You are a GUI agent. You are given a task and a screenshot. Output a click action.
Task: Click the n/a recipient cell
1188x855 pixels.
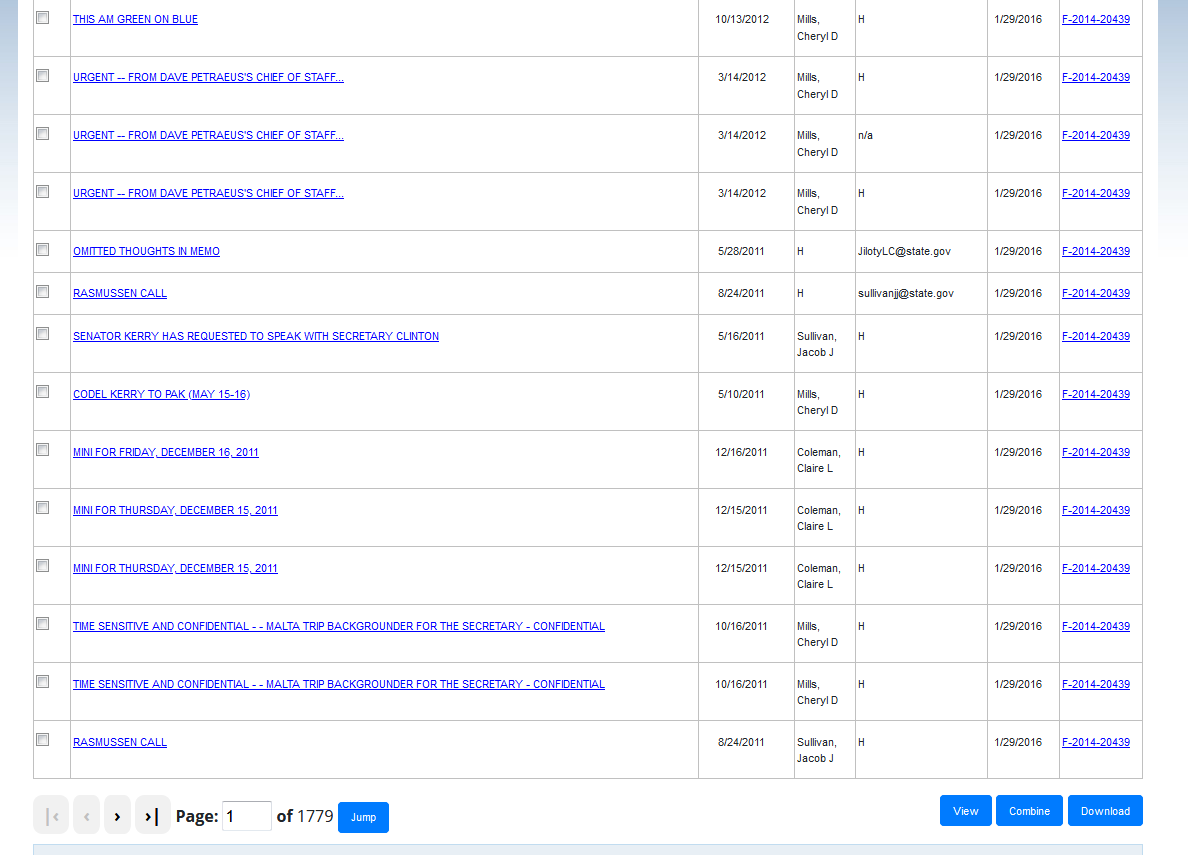click(x=865, y=135)
